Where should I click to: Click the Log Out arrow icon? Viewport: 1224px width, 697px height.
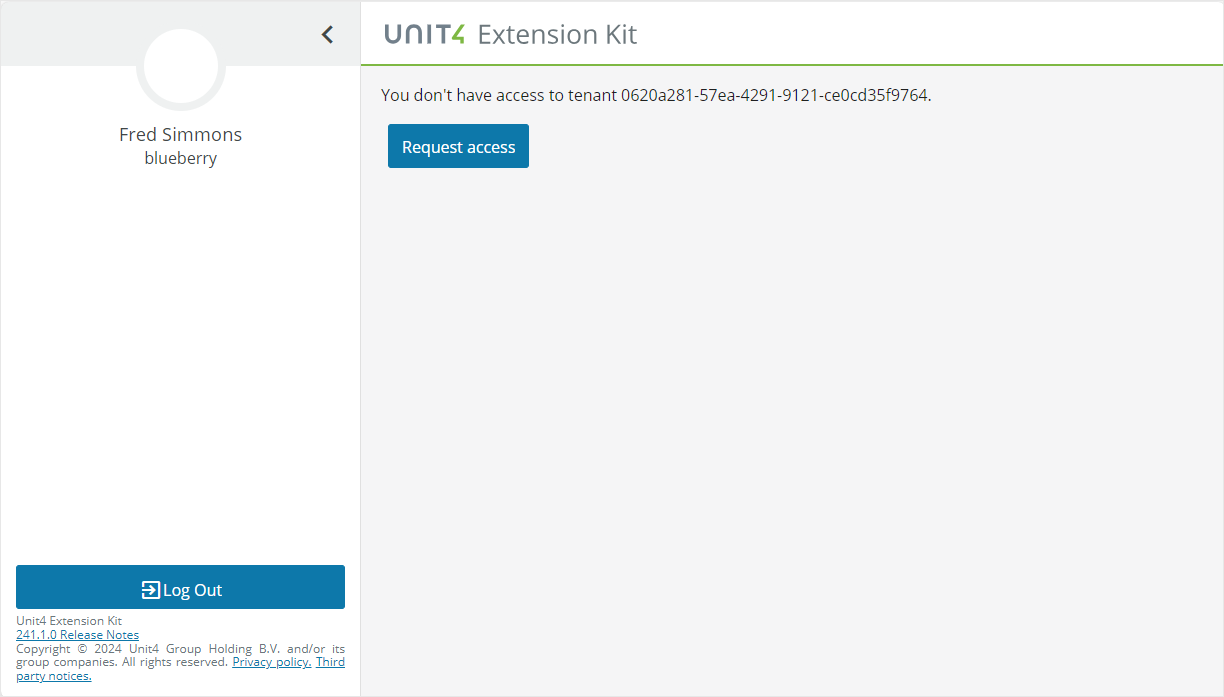pos(150,590)
